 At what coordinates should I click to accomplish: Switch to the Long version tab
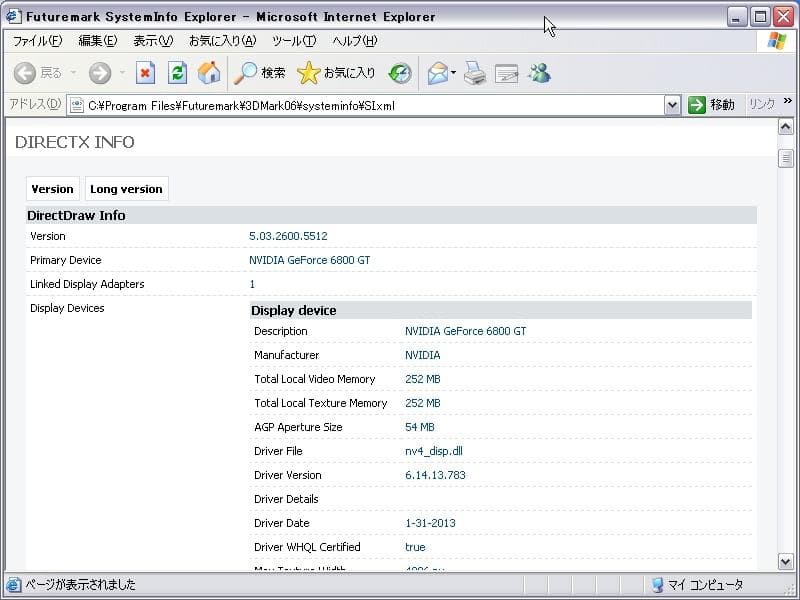126,189
